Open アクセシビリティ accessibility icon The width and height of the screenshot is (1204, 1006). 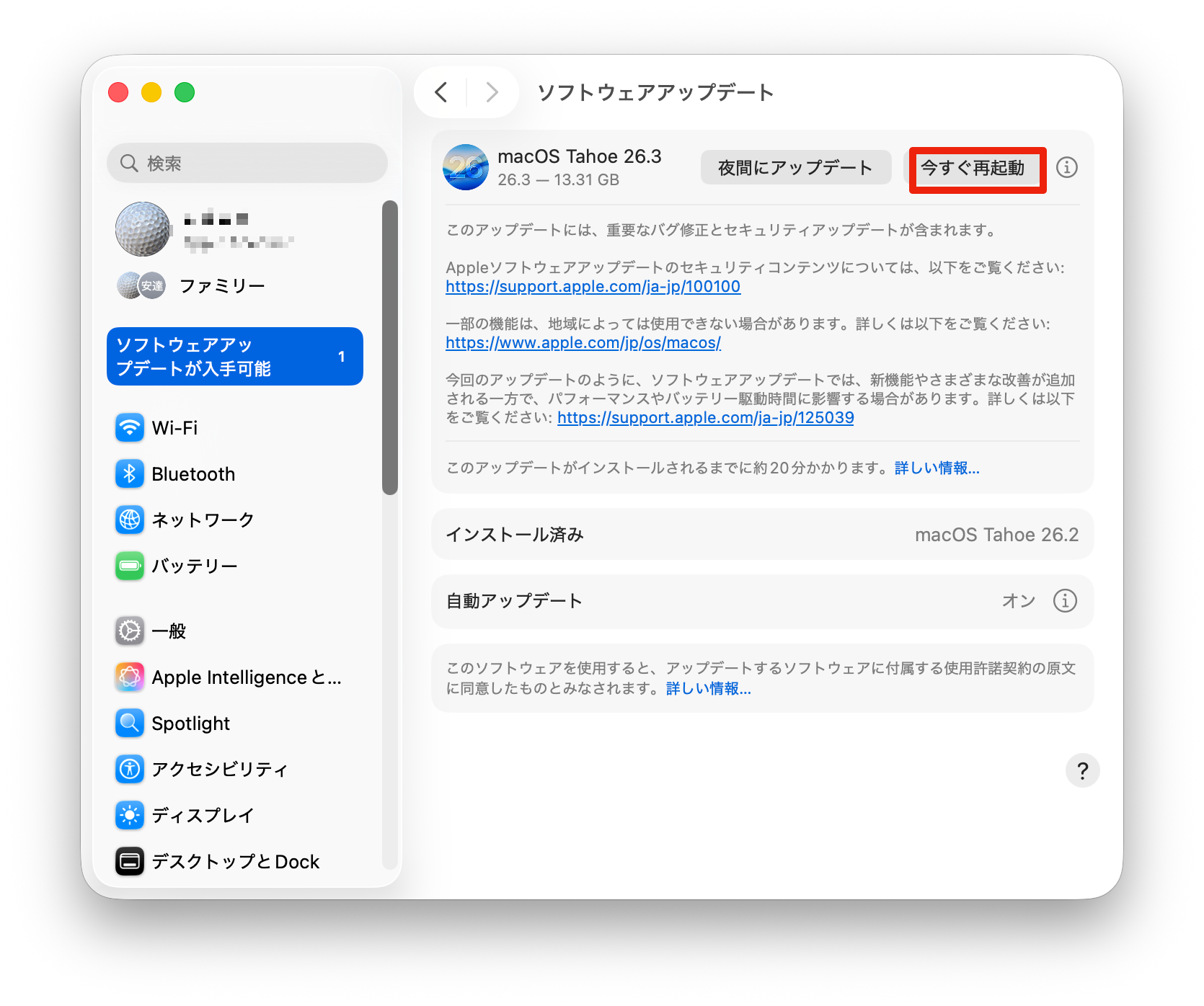[x=130, y=769]
